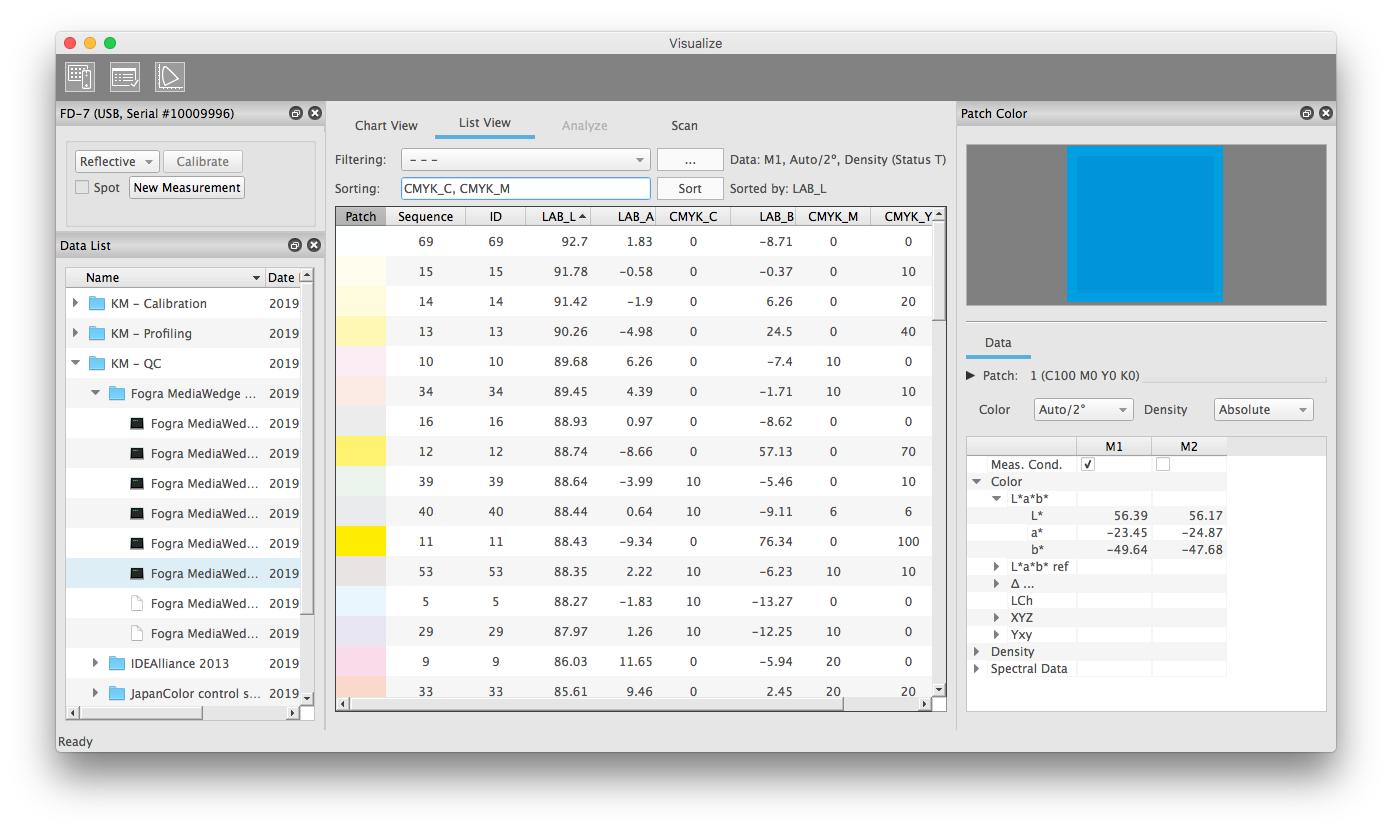
Task: Check the M2 measurement condition checkbox
Action: coord(1163,465)
